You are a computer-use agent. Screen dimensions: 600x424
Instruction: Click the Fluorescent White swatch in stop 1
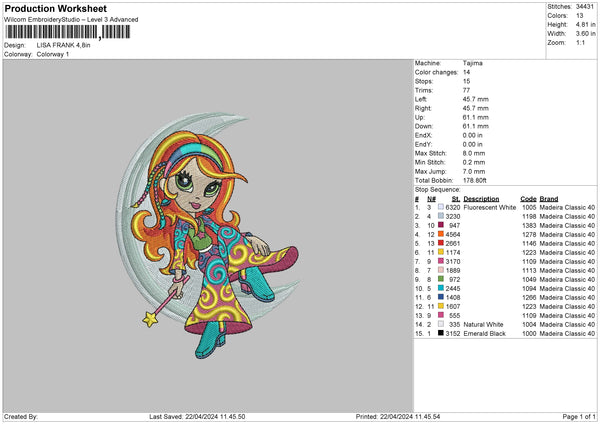pos(441,207)
